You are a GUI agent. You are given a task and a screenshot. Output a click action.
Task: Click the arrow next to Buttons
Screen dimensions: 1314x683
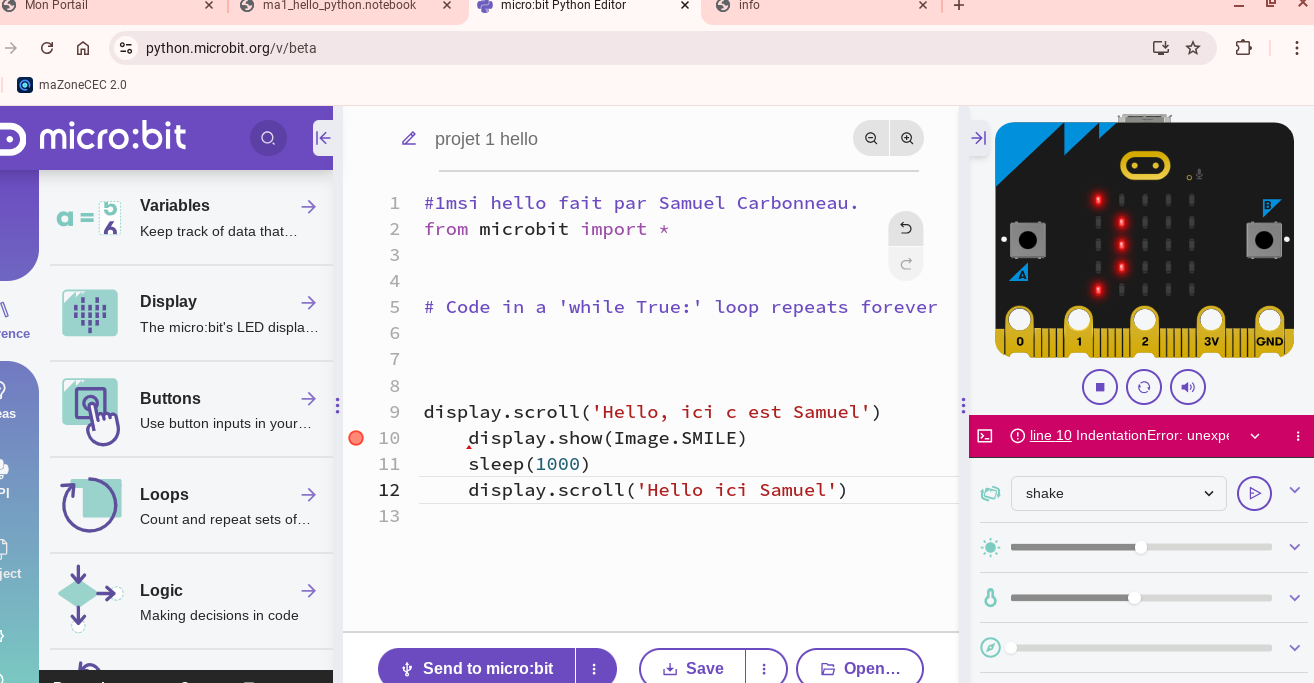pos(309,399)
